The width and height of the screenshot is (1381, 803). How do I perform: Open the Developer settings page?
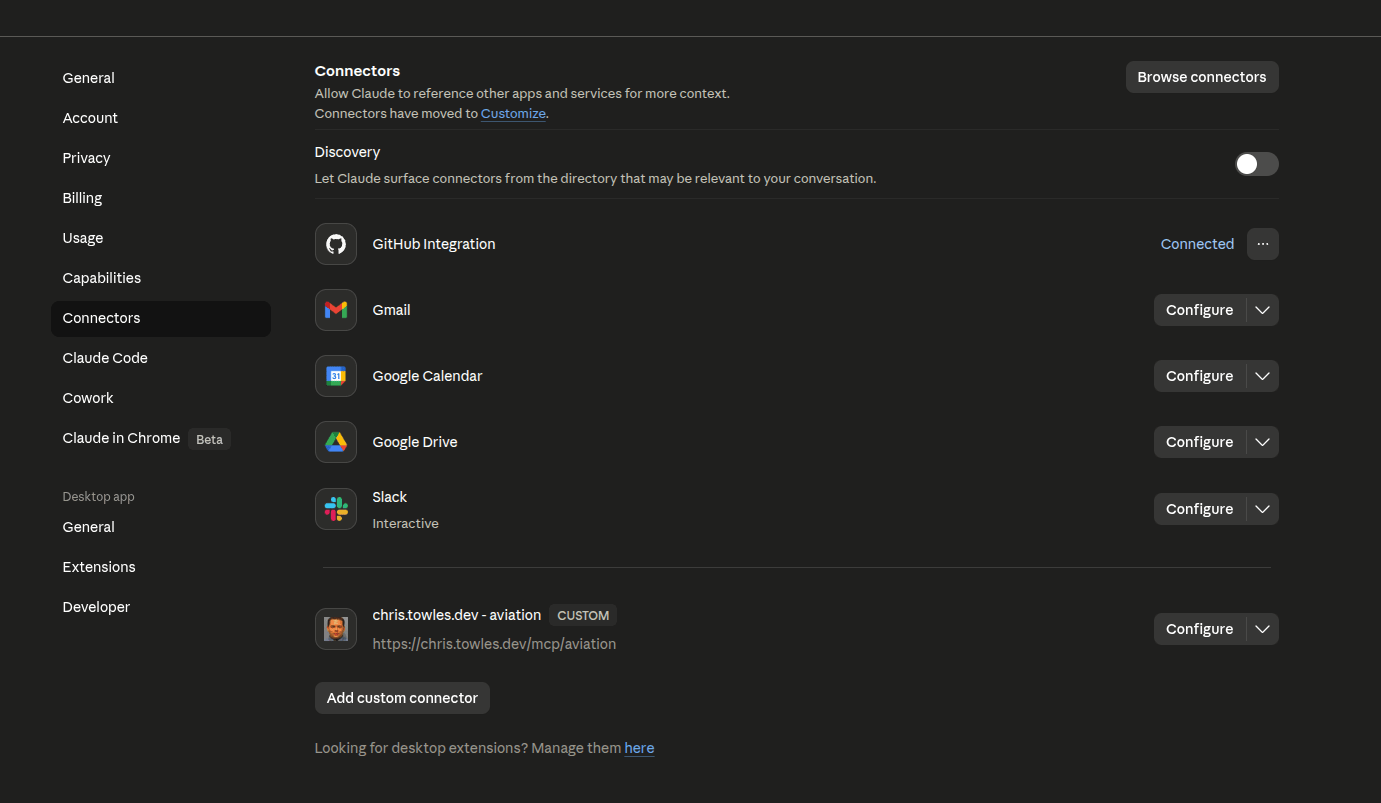[x=161, y=607]
